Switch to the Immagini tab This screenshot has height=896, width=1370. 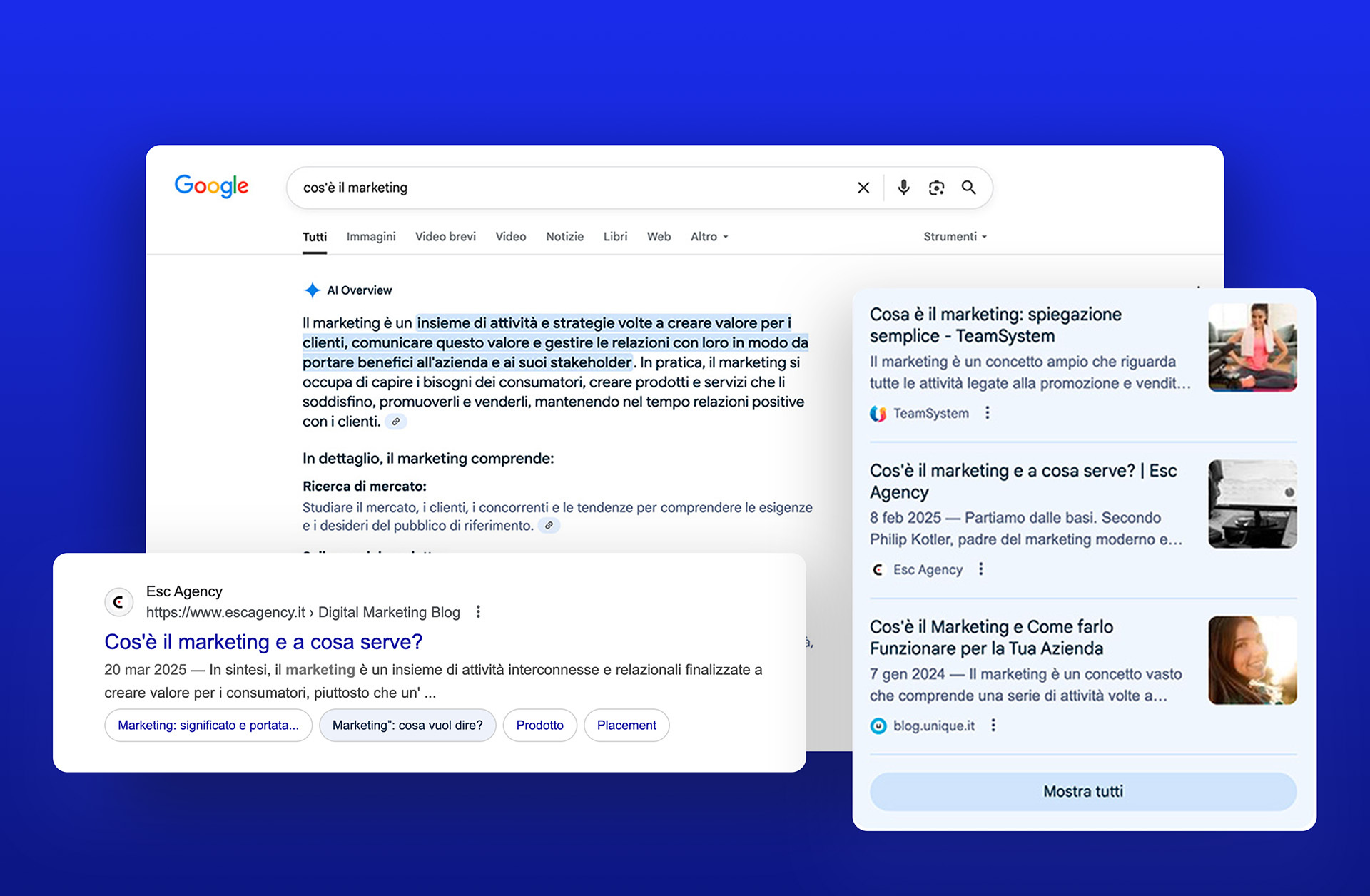(371, 237)
